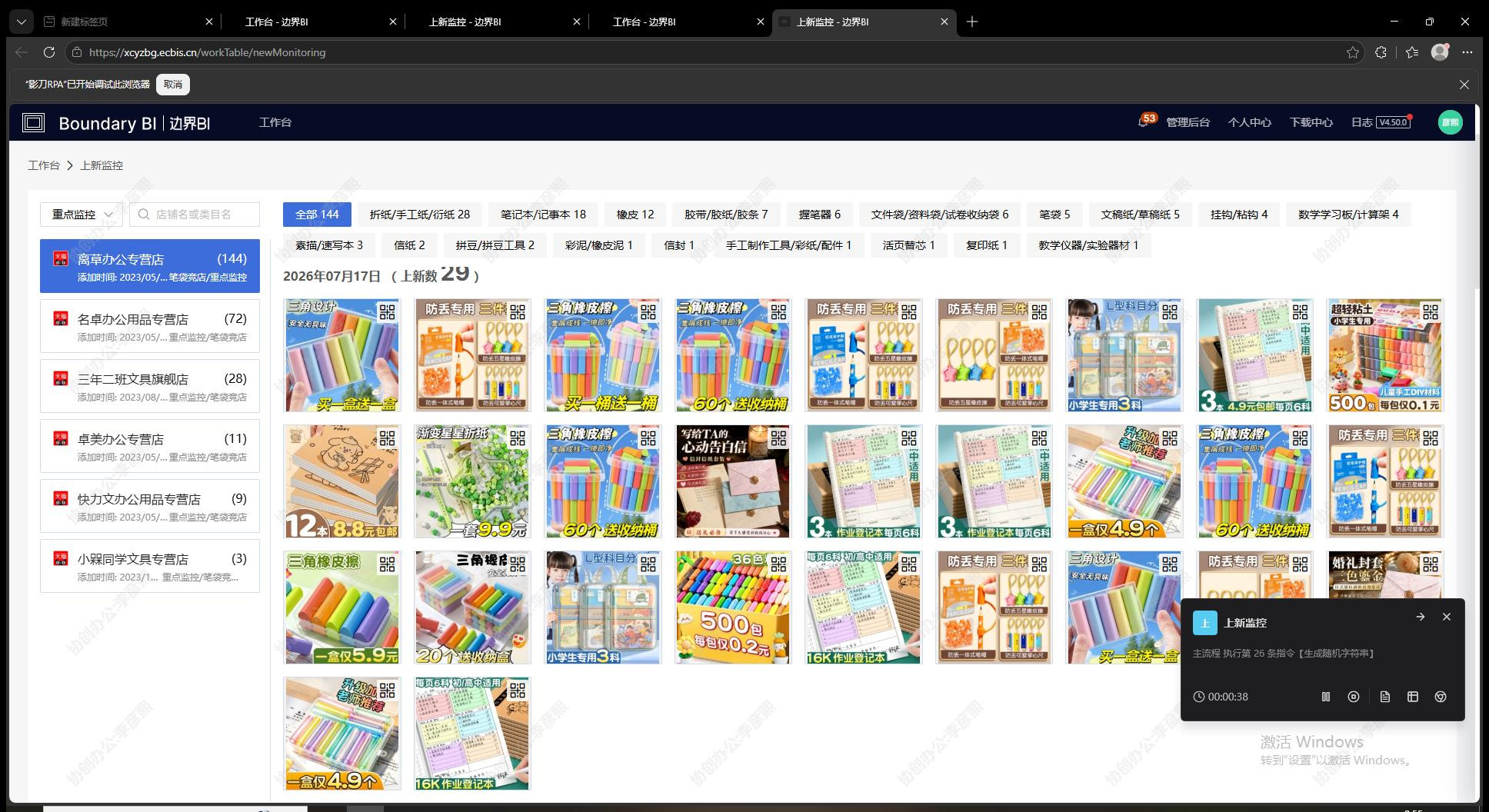The width and height of the screenshot is (1489, 812).
Task: Select shop 小槑同学文具专营店
Action: pos(150,566)
